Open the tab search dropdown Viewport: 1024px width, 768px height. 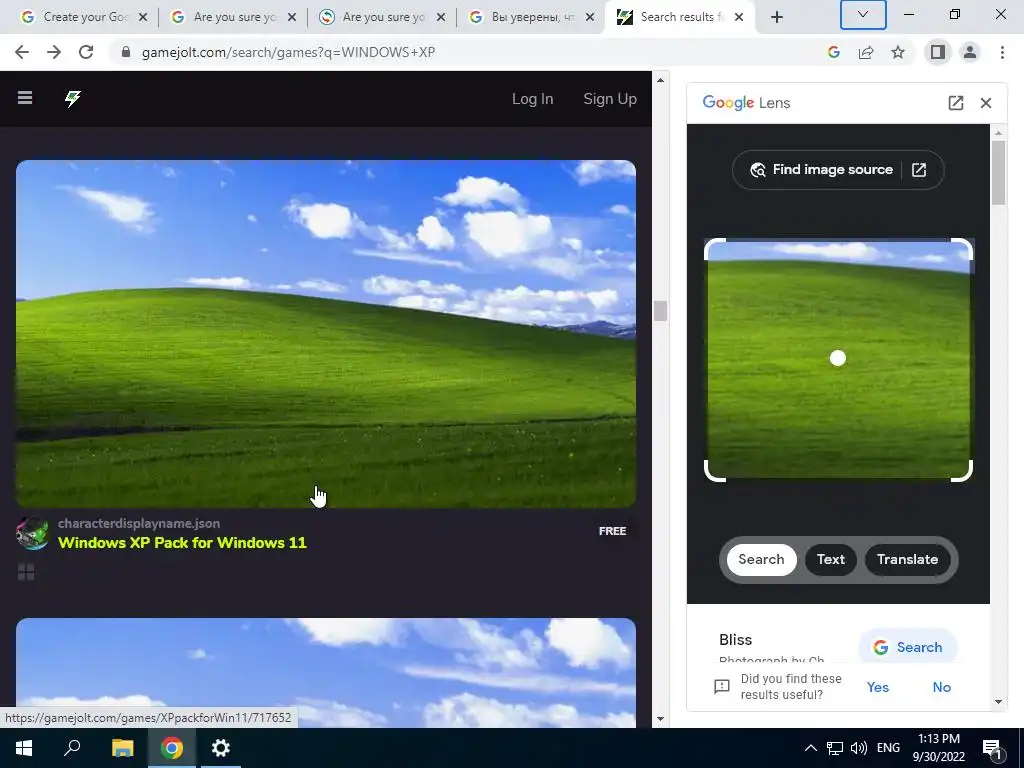click(863, 14)
